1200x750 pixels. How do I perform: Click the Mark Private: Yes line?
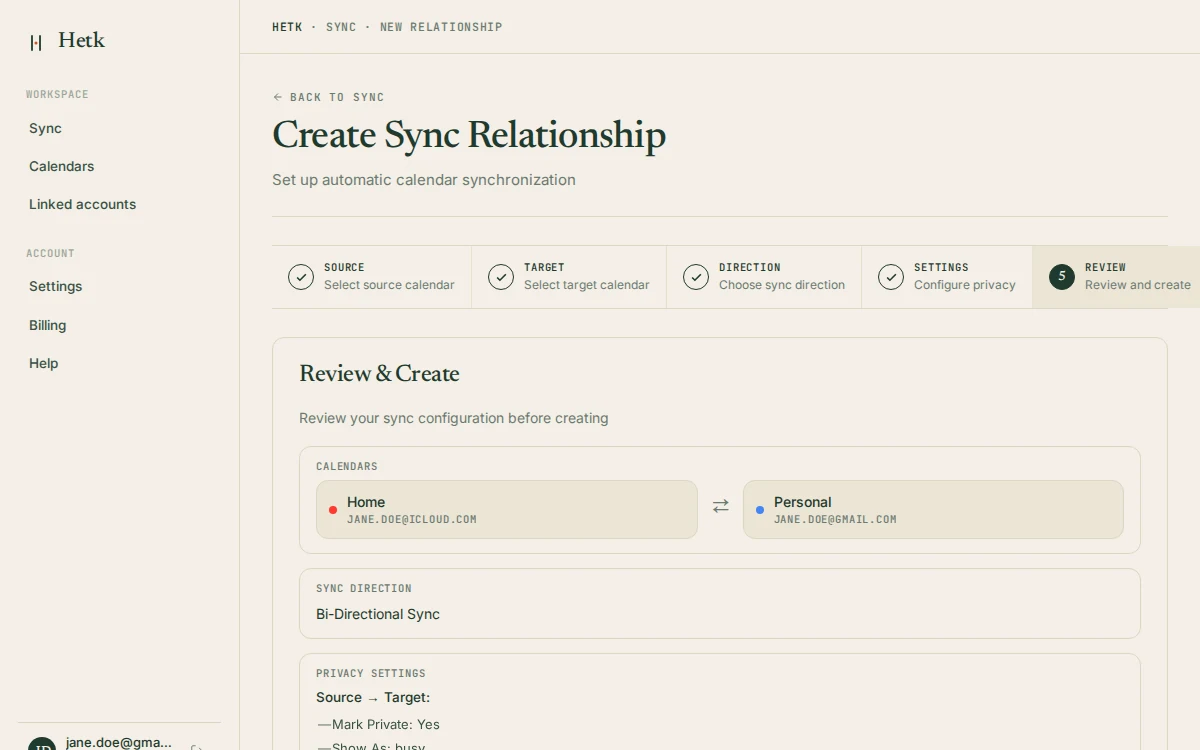(379, 724)
